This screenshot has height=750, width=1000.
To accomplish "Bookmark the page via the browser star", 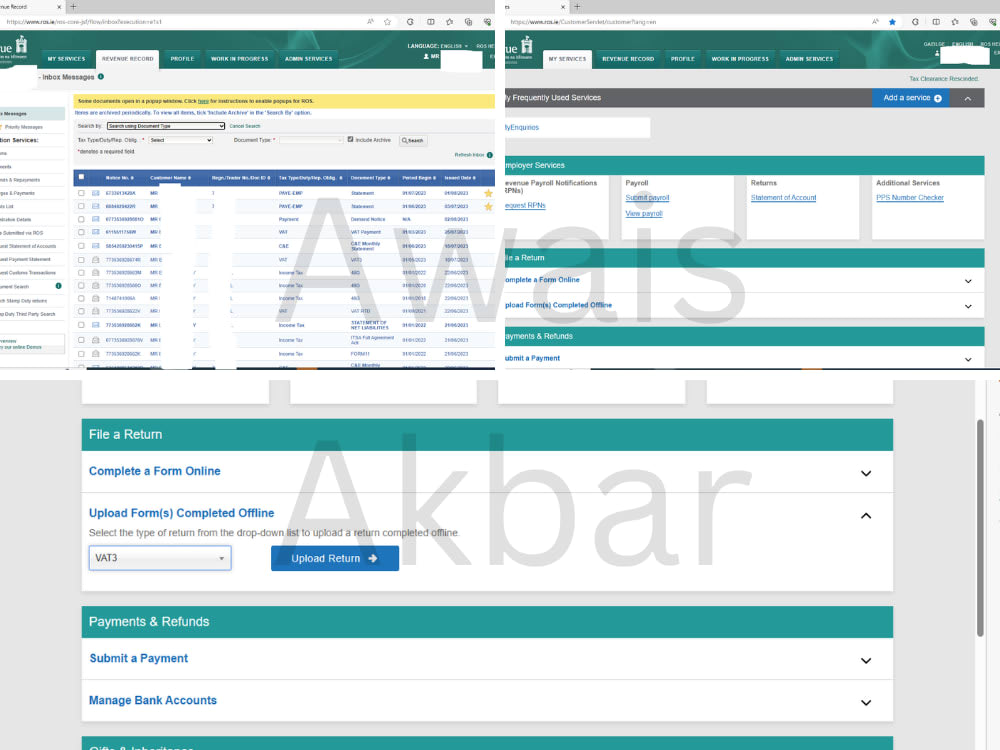I will click(386, 21).
